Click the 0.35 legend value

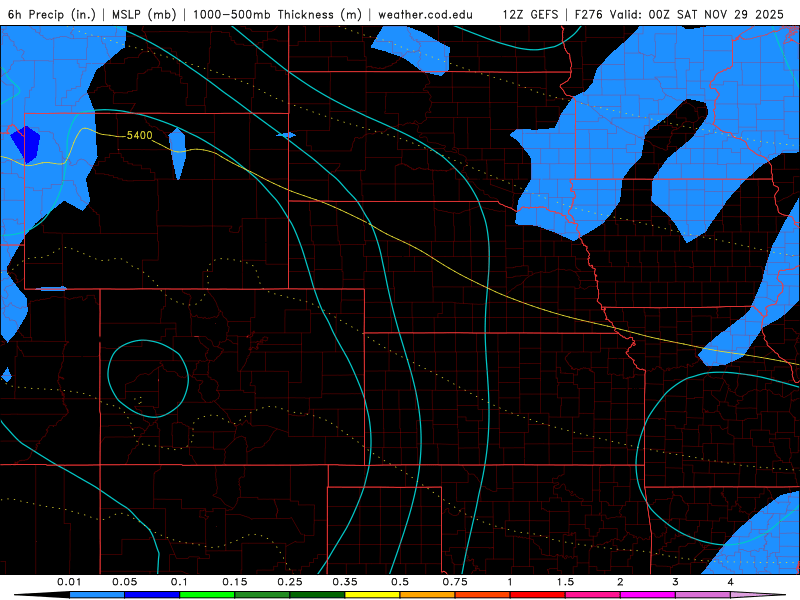pos(345,582)
